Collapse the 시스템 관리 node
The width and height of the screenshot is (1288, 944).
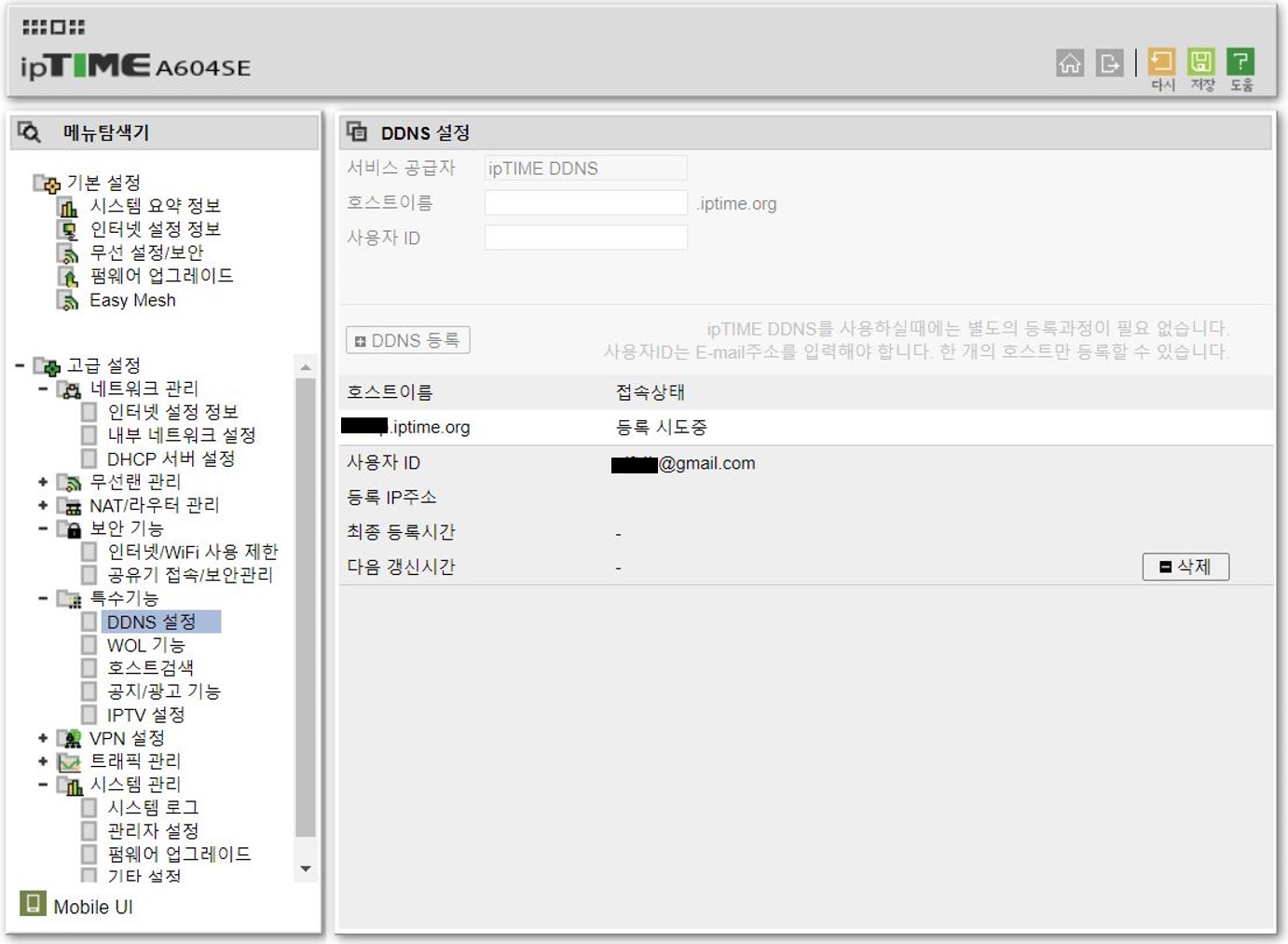43,785
